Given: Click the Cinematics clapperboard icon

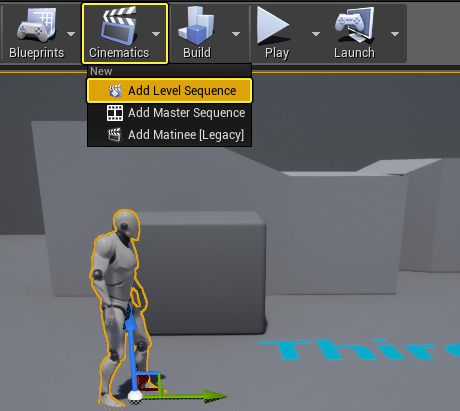Looking at the screenshot, I should point(119,26).
